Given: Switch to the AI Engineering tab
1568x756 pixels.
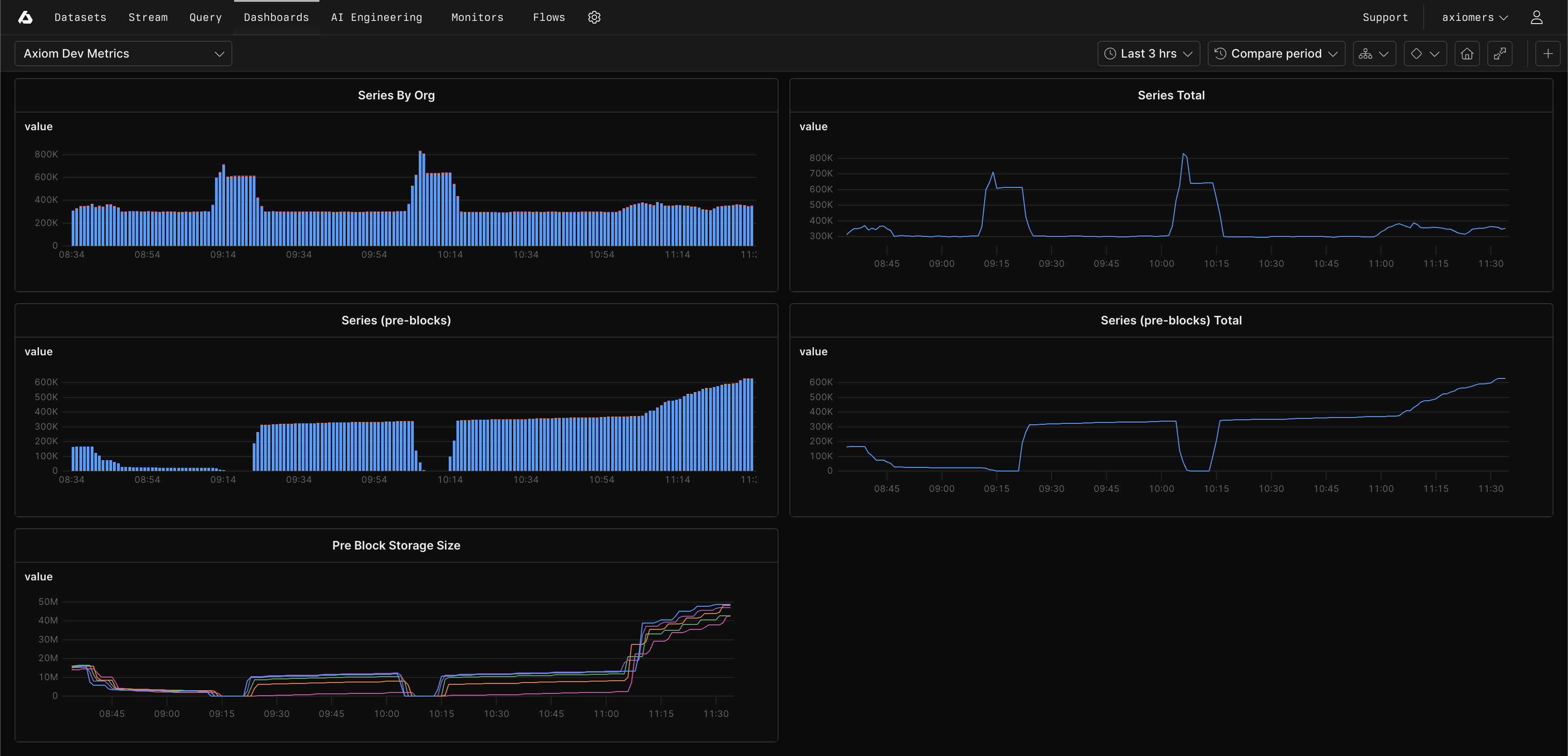Looking at the screenshot, I should click(376, 17).
